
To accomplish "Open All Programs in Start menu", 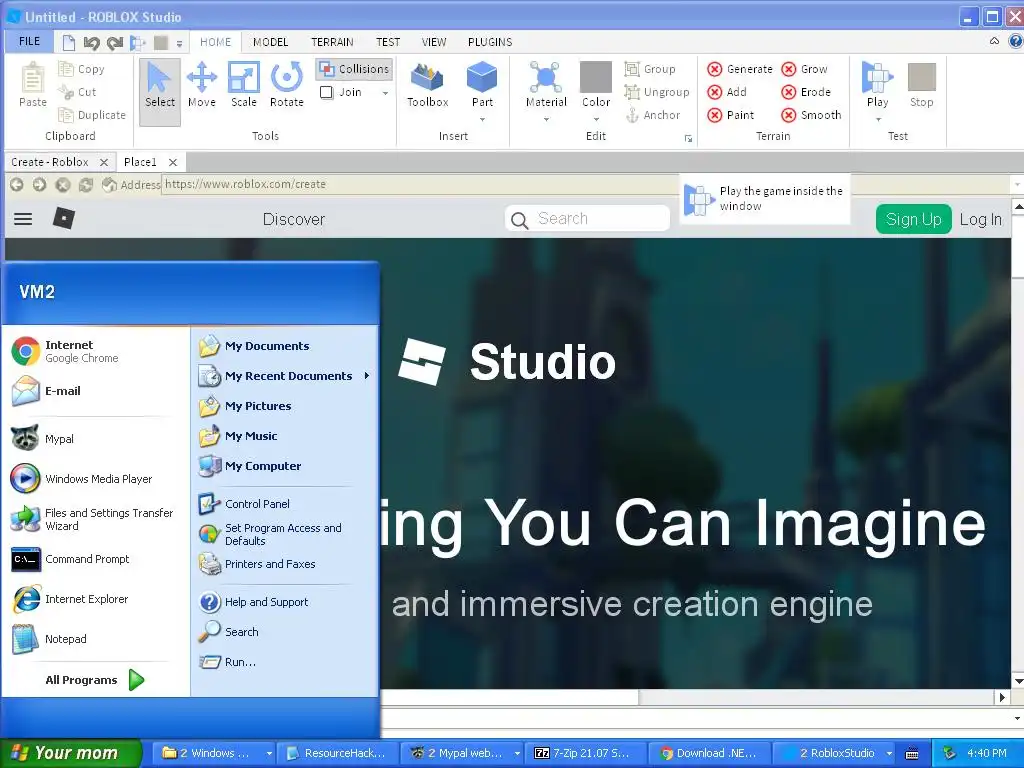I will (x=95, y=680).
